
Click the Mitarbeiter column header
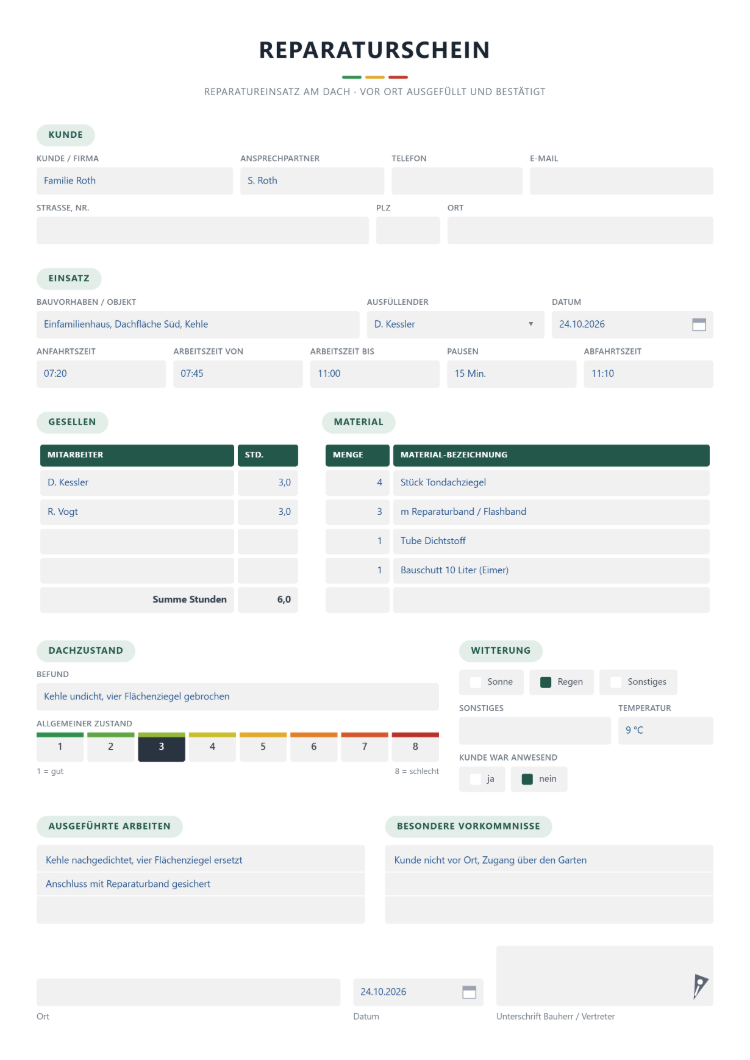(x=137, y=456)
